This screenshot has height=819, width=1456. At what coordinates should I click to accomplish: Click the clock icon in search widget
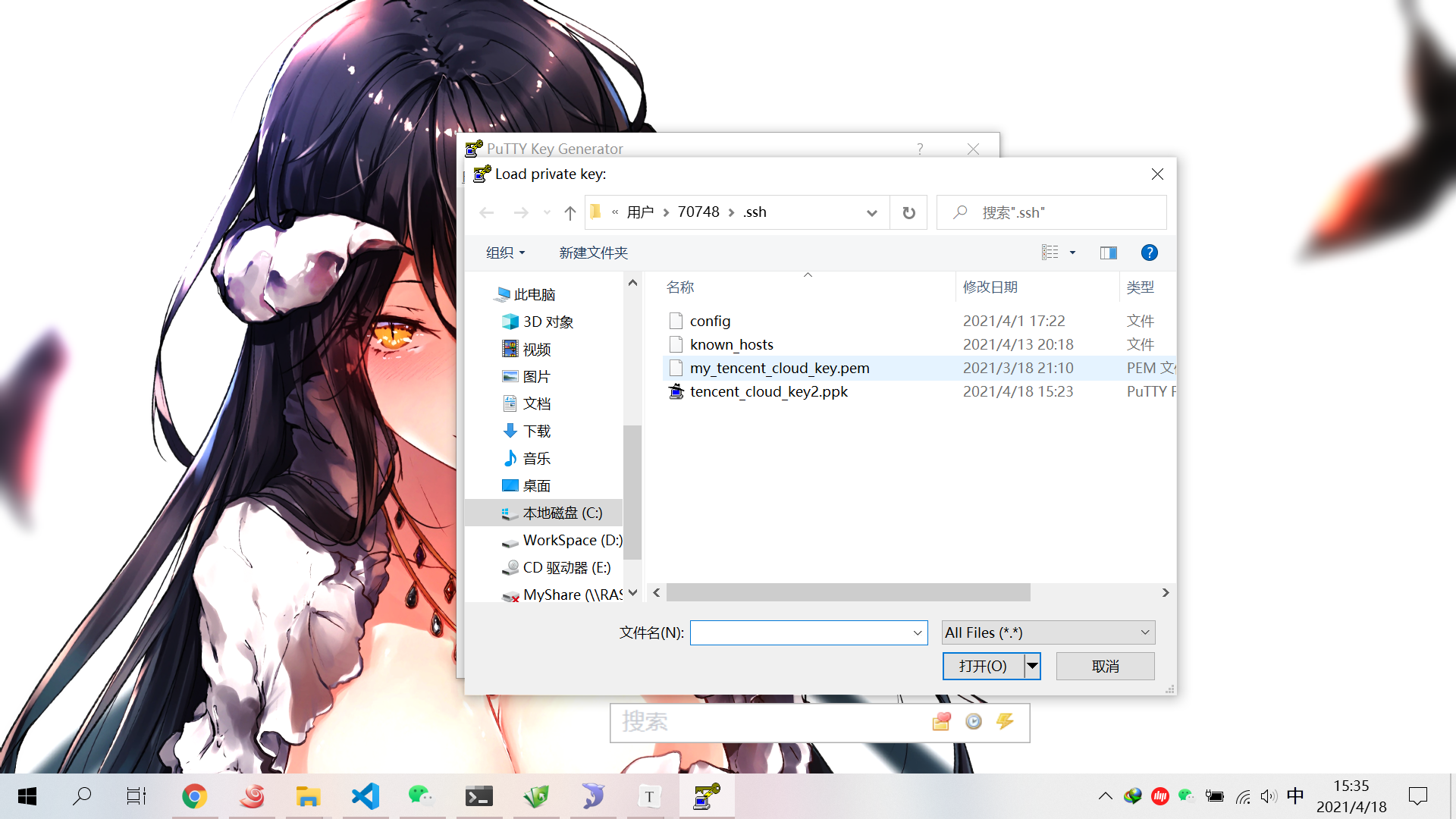tap(974, 722)
